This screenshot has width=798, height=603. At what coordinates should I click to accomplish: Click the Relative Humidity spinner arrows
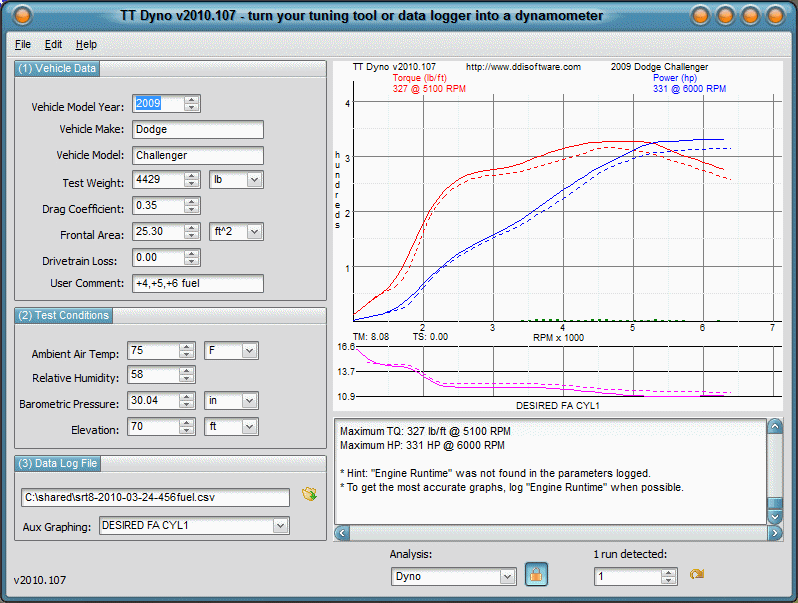click(187, 375)
